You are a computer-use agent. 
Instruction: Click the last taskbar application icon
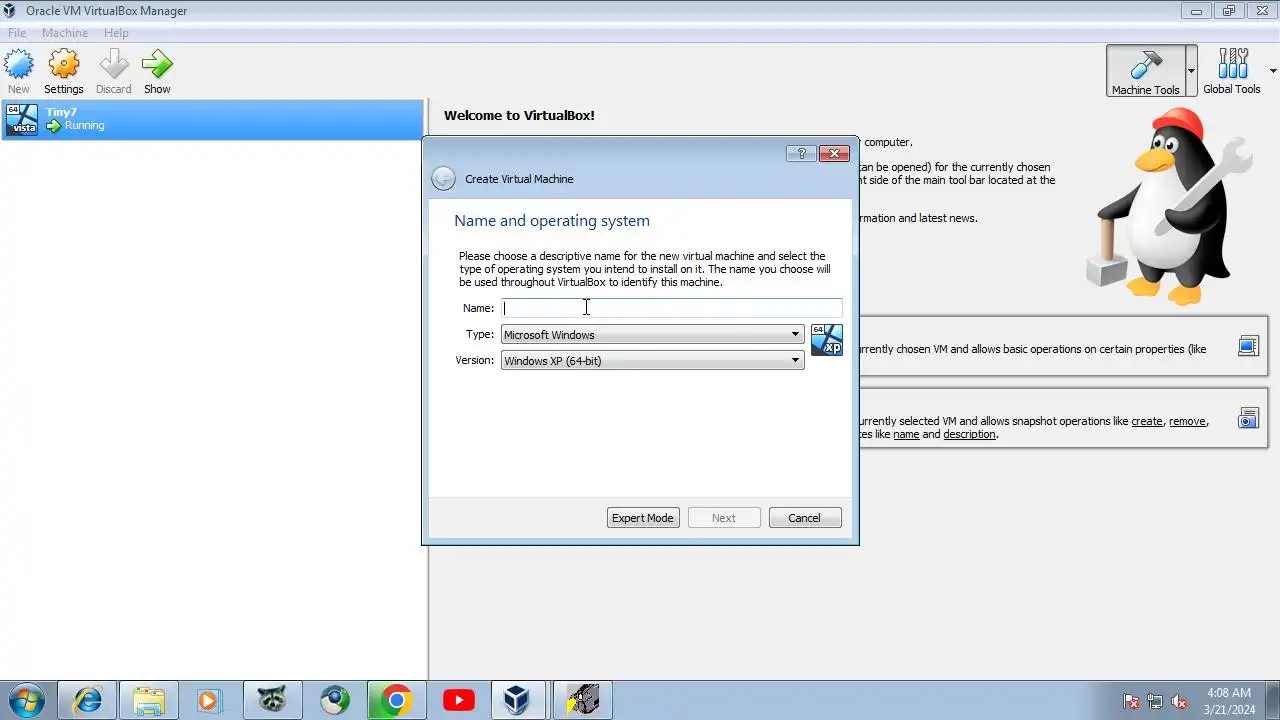[x=582, y=700]
